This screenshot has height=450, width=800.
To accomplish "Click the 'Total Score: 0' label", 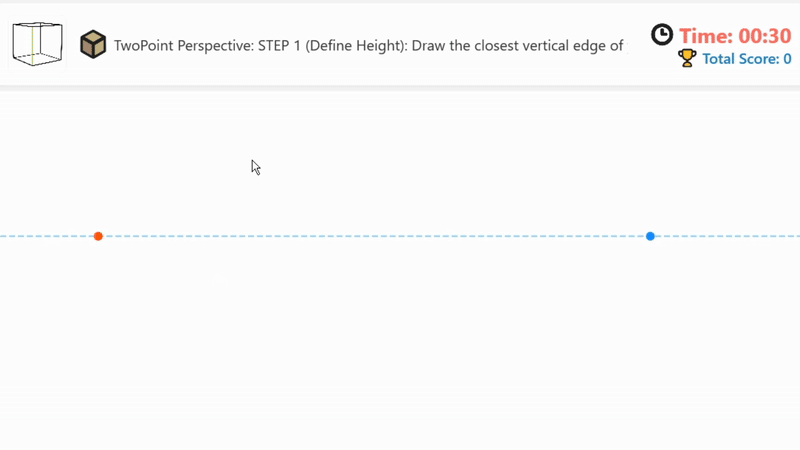I will [746, 59].
